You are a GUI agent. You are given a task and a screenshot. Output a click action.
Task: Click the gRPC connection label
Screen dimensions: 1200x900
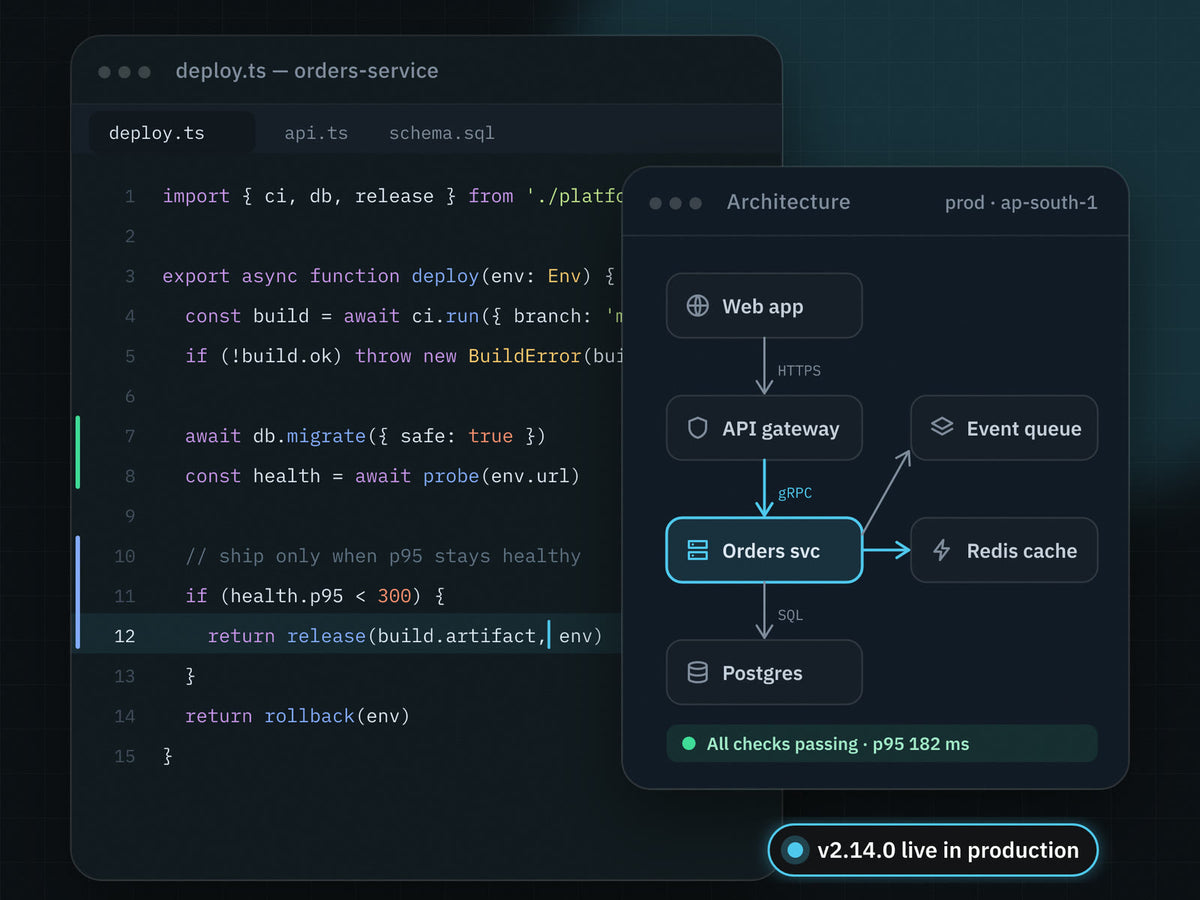pos(795,493)
